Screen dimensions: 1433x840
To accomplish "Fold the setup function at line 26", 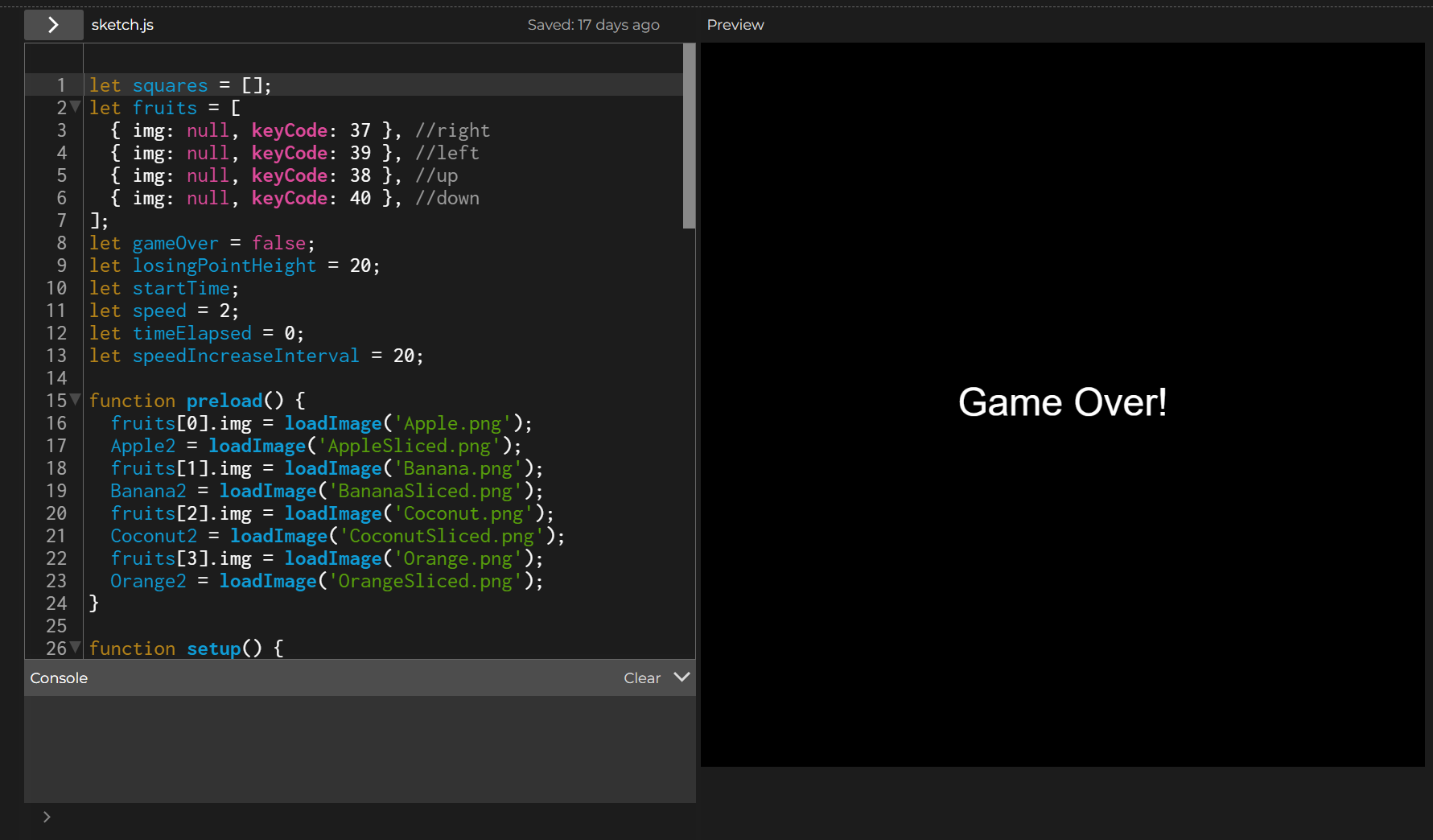I will click(76, 648).
